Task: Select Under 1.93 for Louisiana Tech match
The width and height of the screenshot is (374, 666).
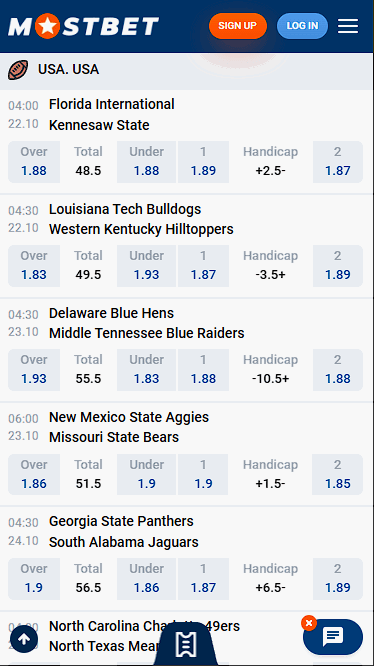Action: 146,266
